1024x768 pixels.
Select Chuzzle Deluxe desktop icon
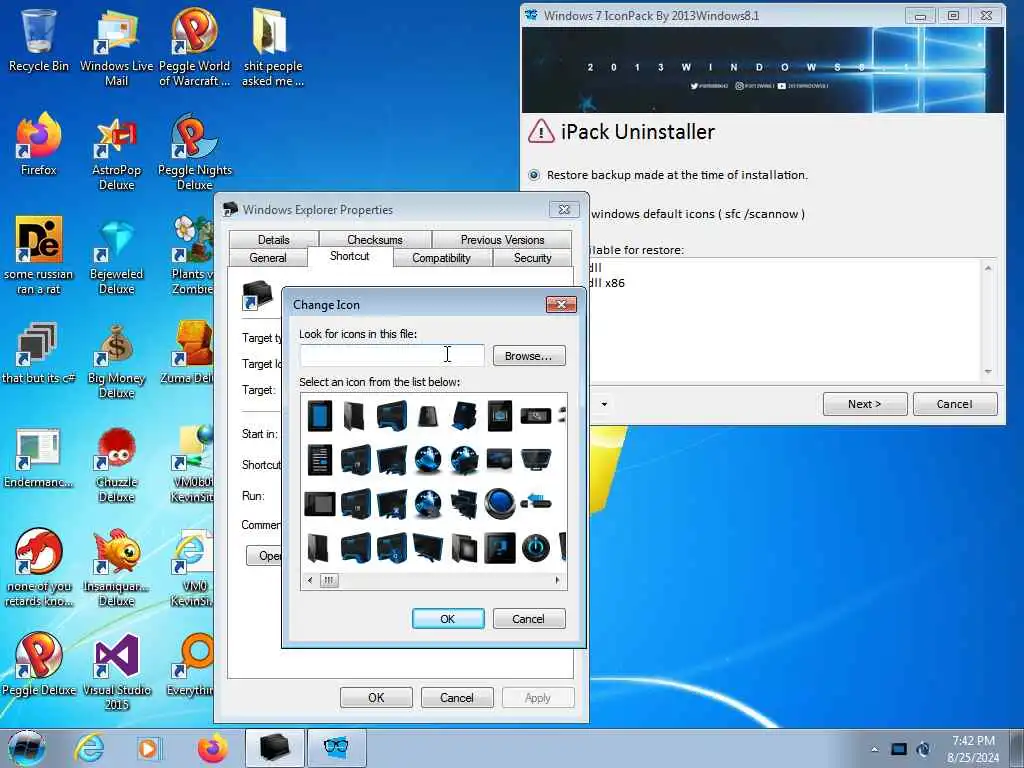tap(116, 465)
